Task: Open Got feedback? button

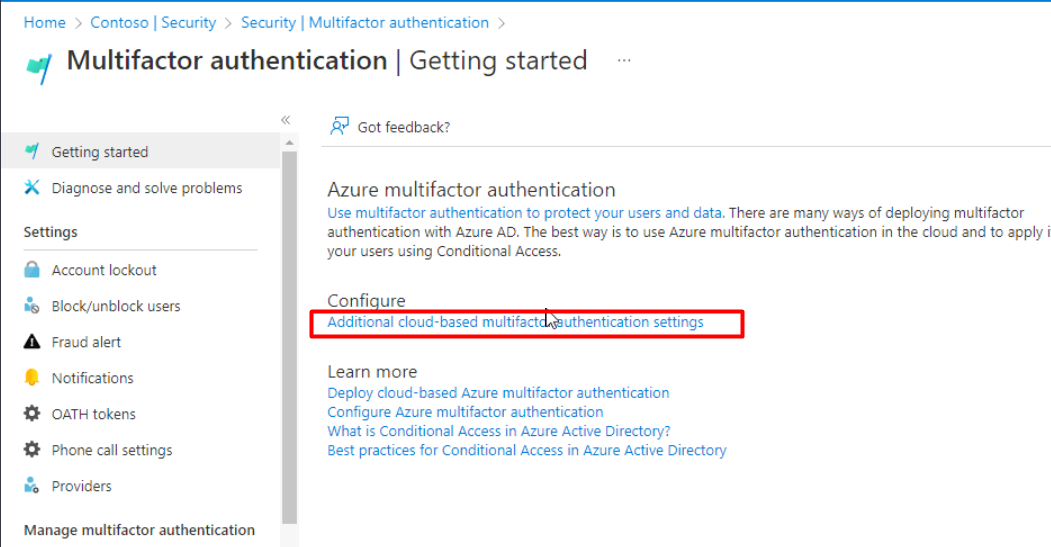Action: 390,127
